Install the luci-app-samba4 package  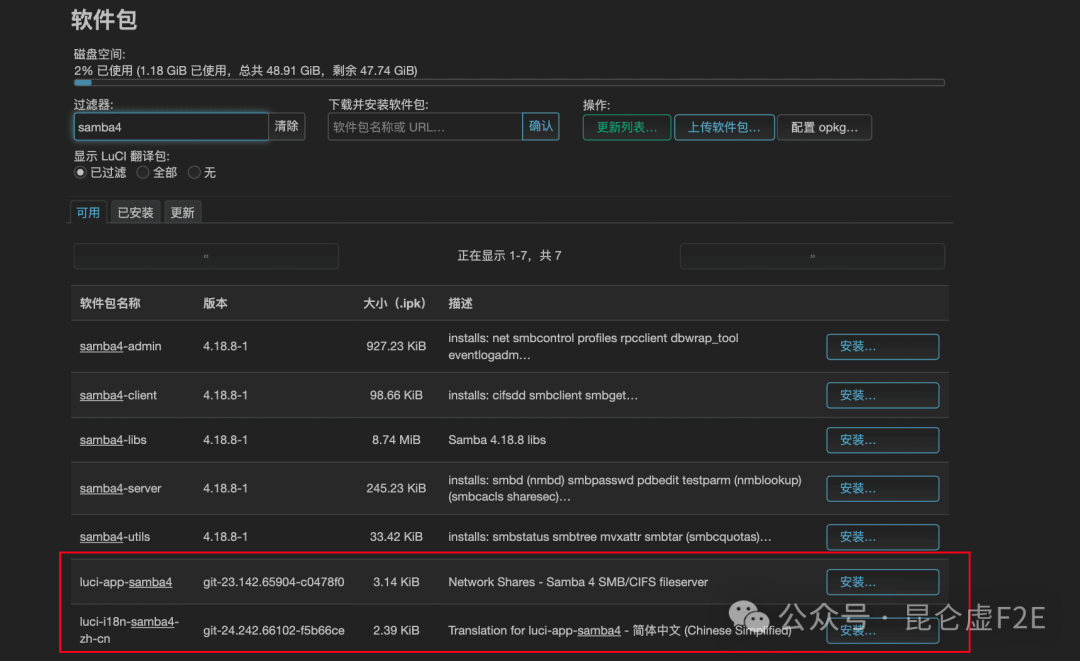(882, 583)
